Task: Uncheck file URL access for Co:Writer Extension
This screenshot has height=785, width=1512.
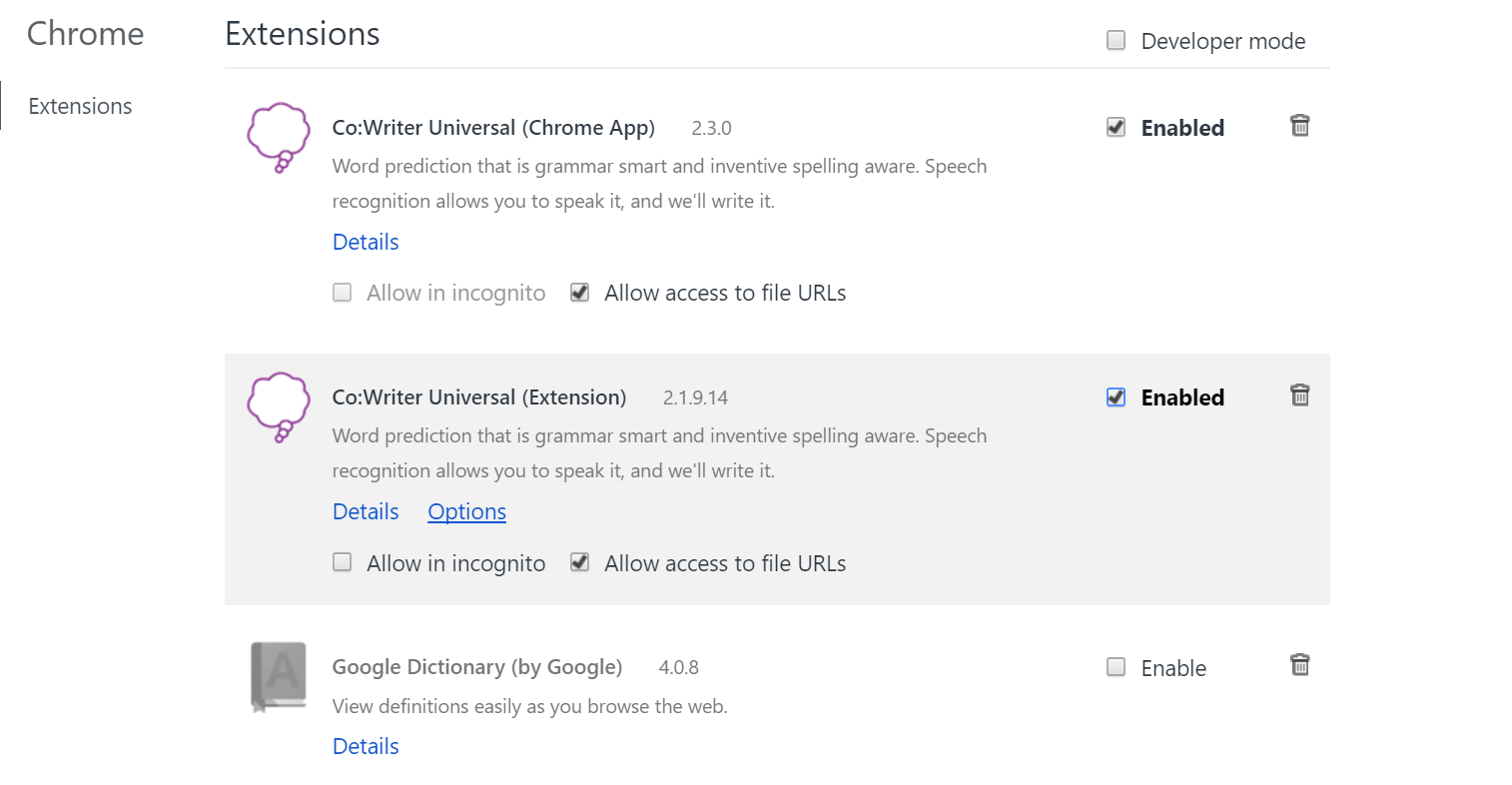Action: coord(579,562)
